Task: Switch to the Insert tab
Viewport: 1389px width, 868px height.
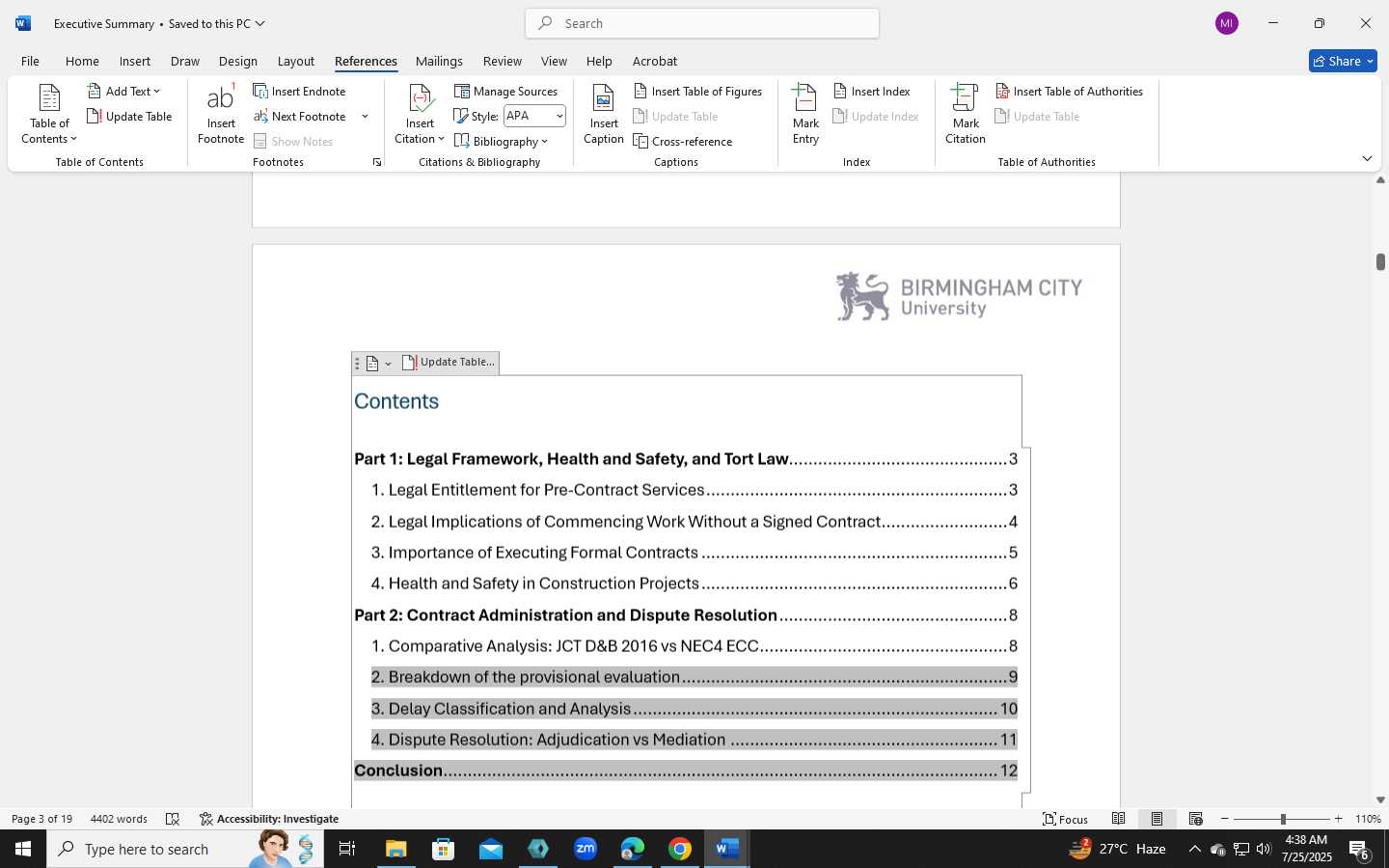Action: pyautogui.click(x=135, y=61)
